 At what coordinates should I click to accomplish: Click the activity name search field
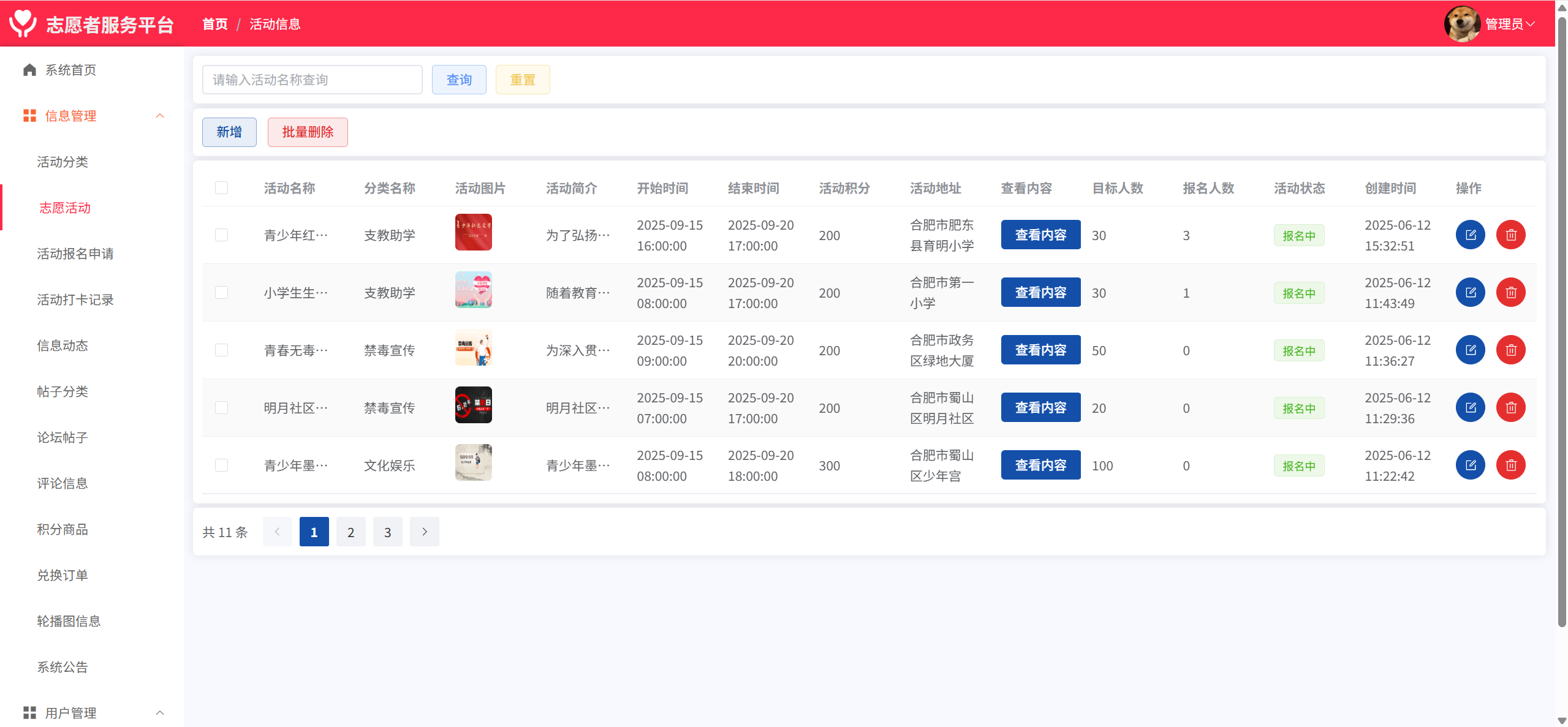pyautogui.click(x=312, y=80)
